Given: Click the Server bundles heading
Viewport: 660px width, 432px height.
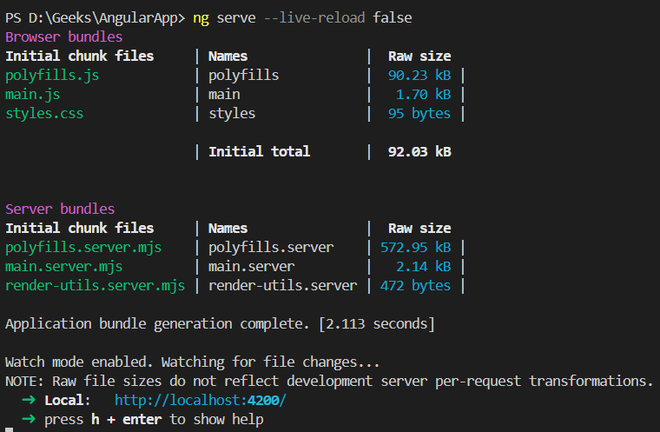Looking at the screenshot, I should point(60,209).
